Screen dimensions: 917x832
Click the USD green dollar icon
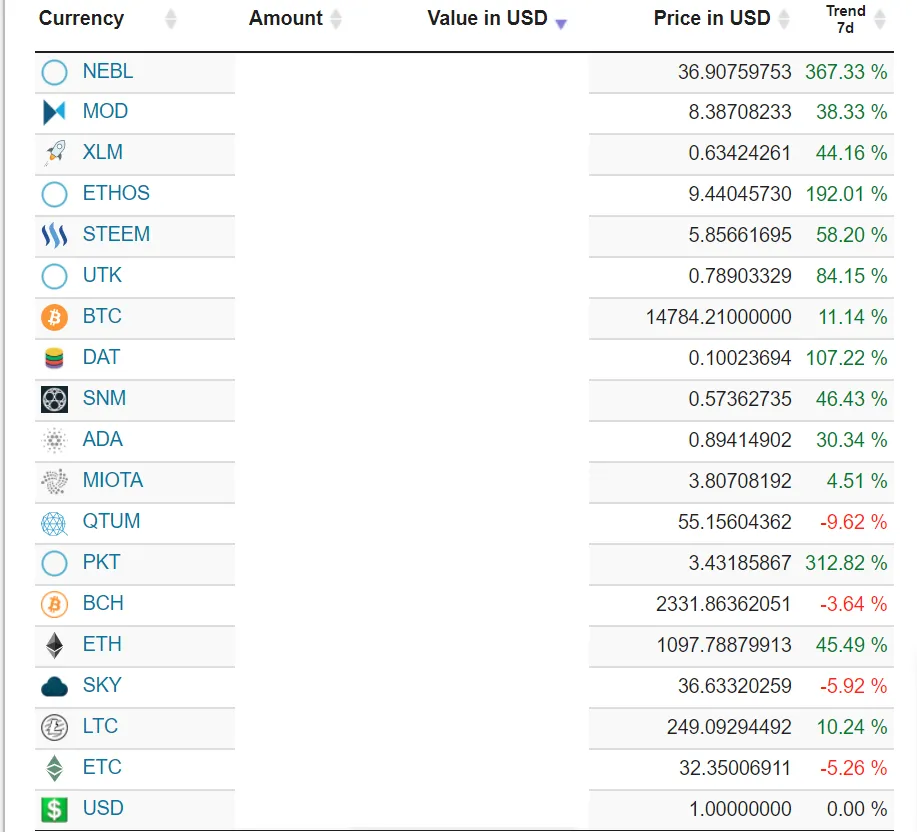[x=54, y=809]
